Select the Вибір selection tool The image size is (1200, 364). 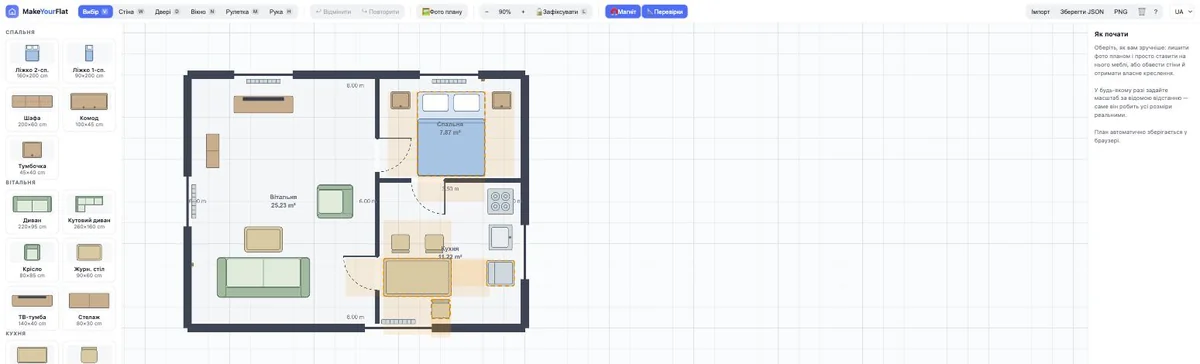tap(95, 11)
